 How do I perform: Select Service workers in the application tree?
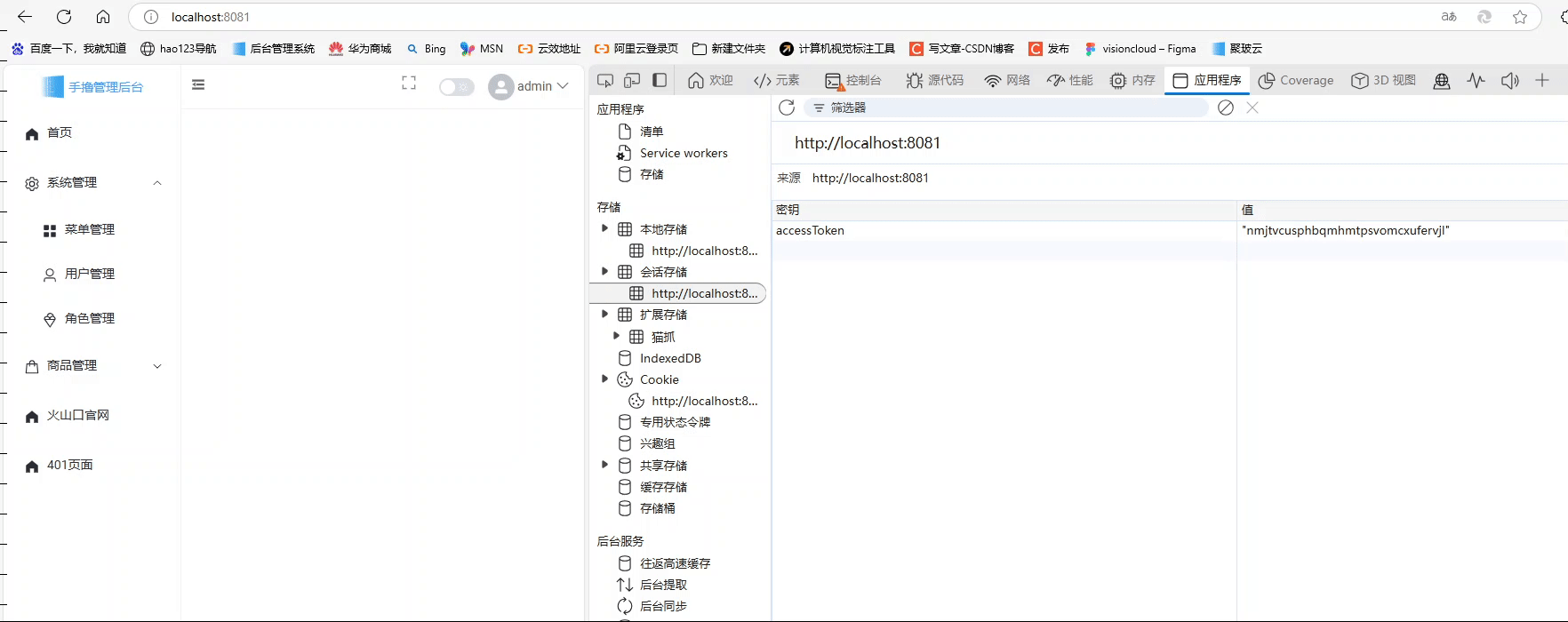[x=673, y=153]
